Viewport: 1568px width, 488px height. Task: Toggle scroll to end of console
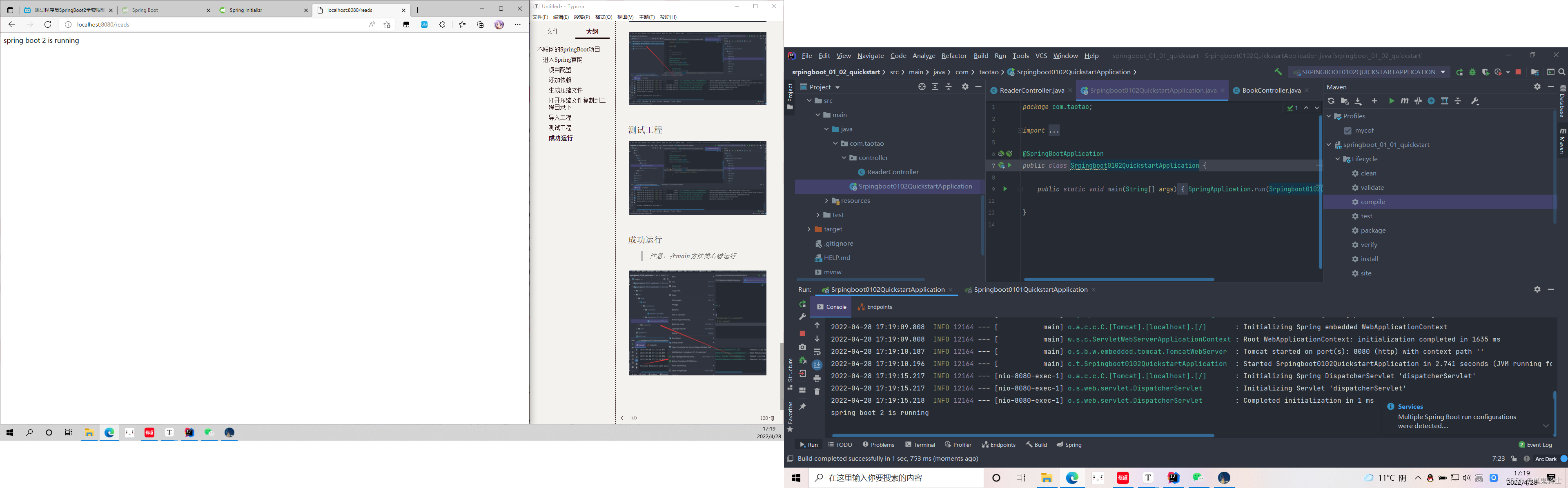point(817,365)
